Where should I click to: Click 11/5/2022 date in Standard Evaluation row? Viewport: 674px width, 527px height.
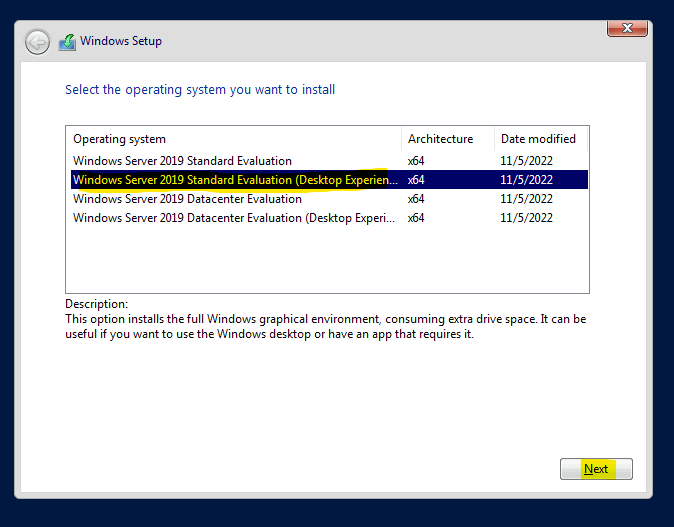tap(526, 161)
